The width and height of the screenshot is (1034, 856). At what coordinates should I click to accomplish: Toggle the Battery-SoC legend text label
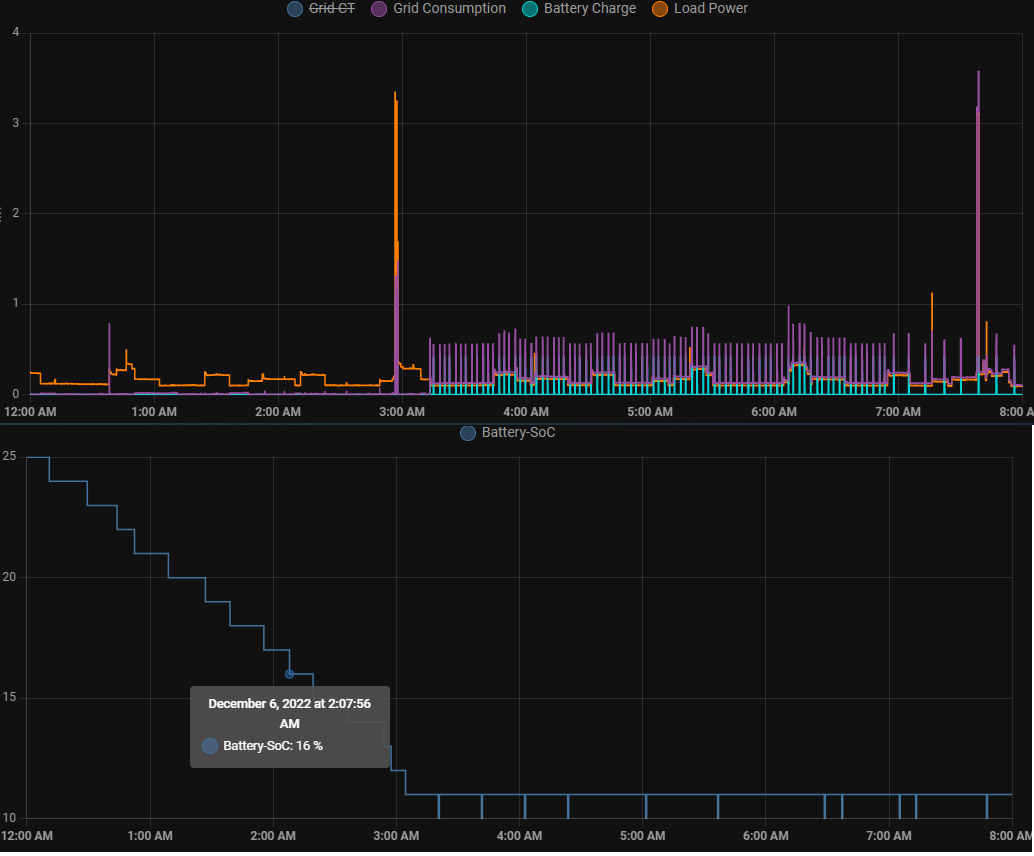tap(518, 433)
